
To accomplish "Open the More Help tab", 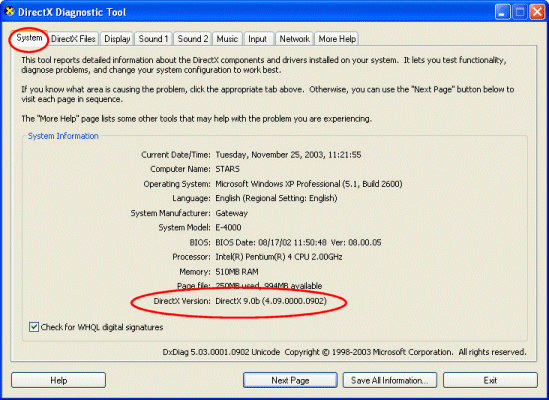I will [337, 39].
